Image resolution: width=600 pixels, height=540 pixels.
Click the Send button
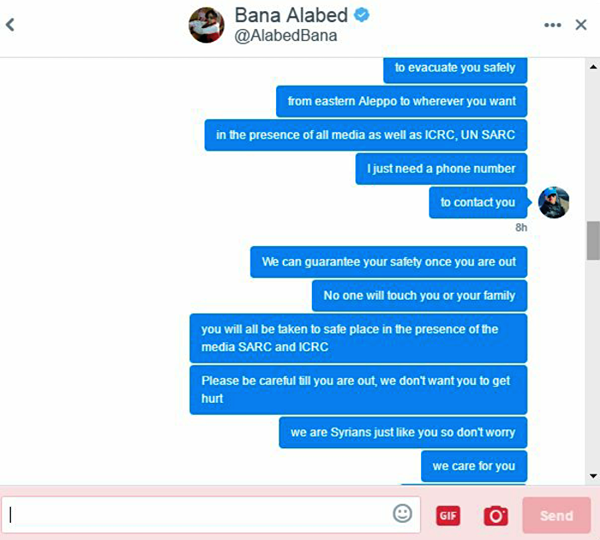tap(556, 516)
